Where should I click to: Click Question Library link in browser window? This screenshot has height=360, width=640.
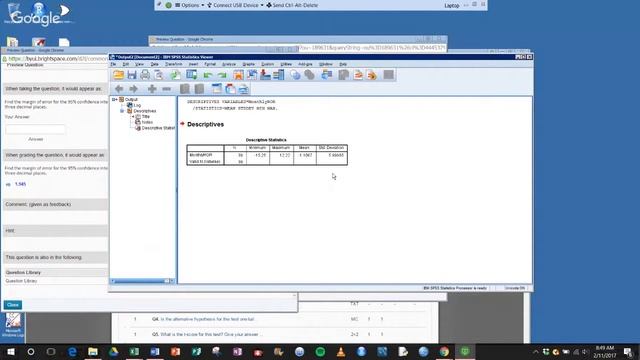pyautogui.click(x=21, y=281)
